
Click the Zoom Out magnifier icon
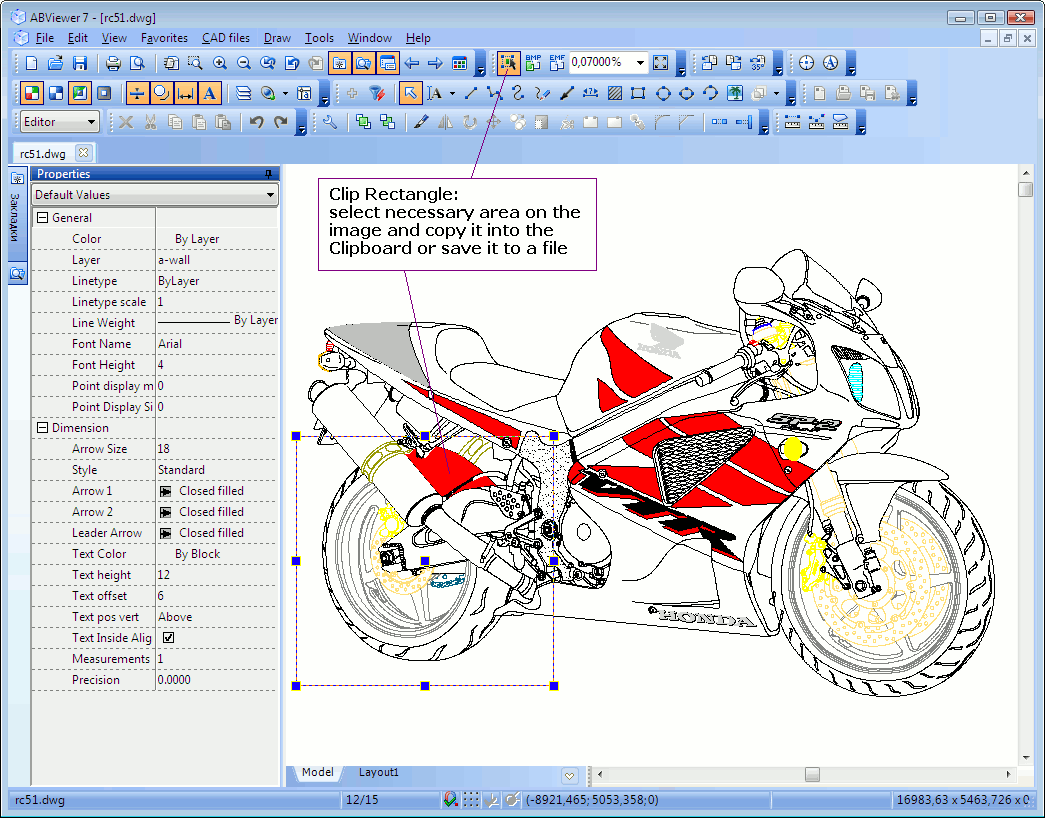244,63
